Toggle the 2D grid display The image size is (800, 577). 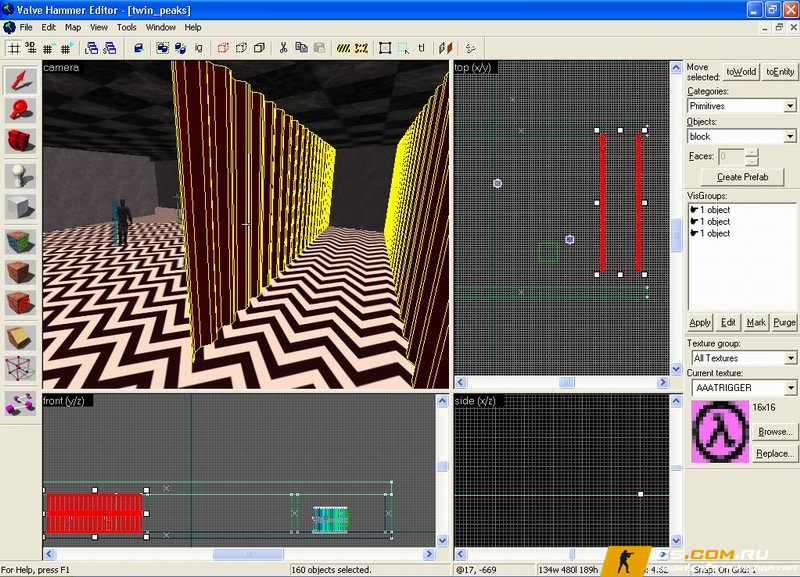coord(14,48)
